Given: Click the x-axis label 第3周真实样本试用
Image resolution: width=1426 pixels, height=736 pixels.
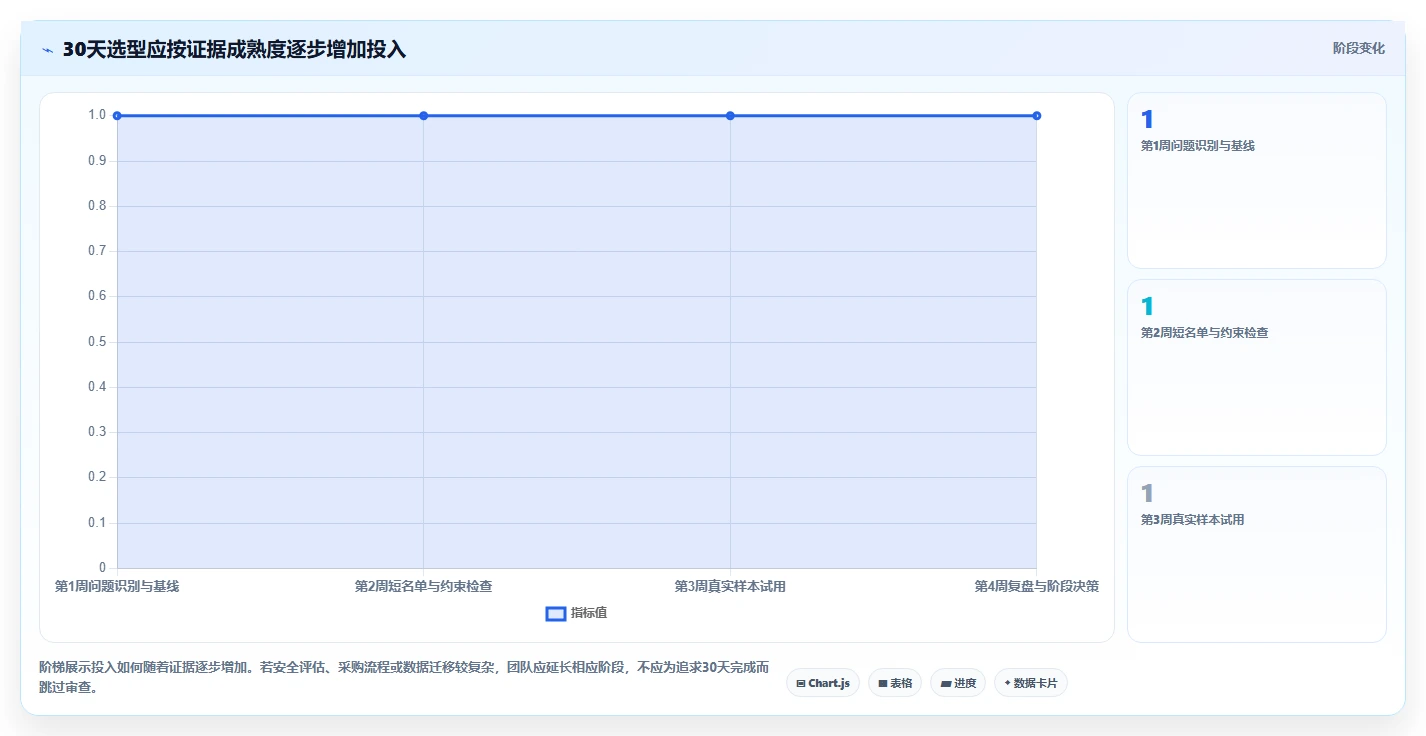Looking at the screenshot, I should [730, 586].
